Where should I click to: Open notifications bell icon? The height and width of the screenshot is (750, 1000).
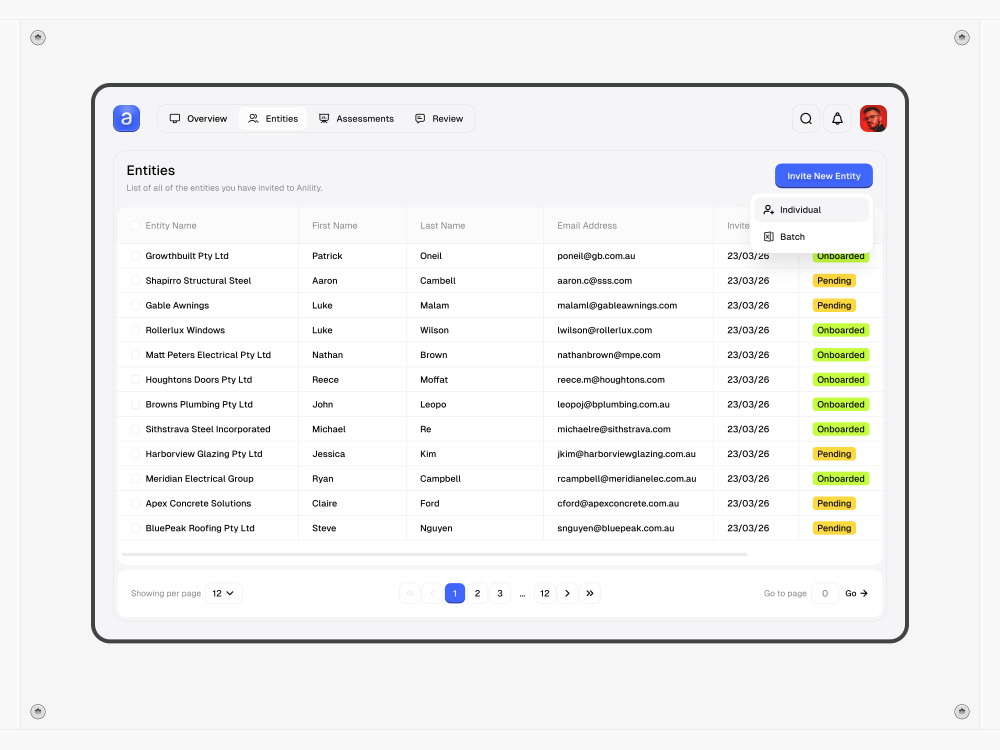click(837, 119)
